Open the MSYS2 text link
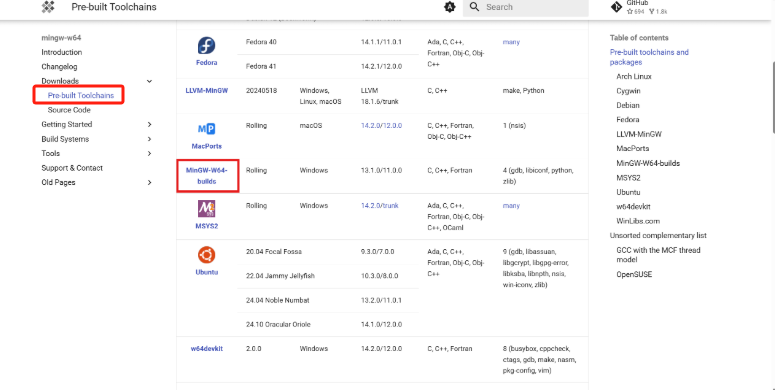 tap(207, 226)
